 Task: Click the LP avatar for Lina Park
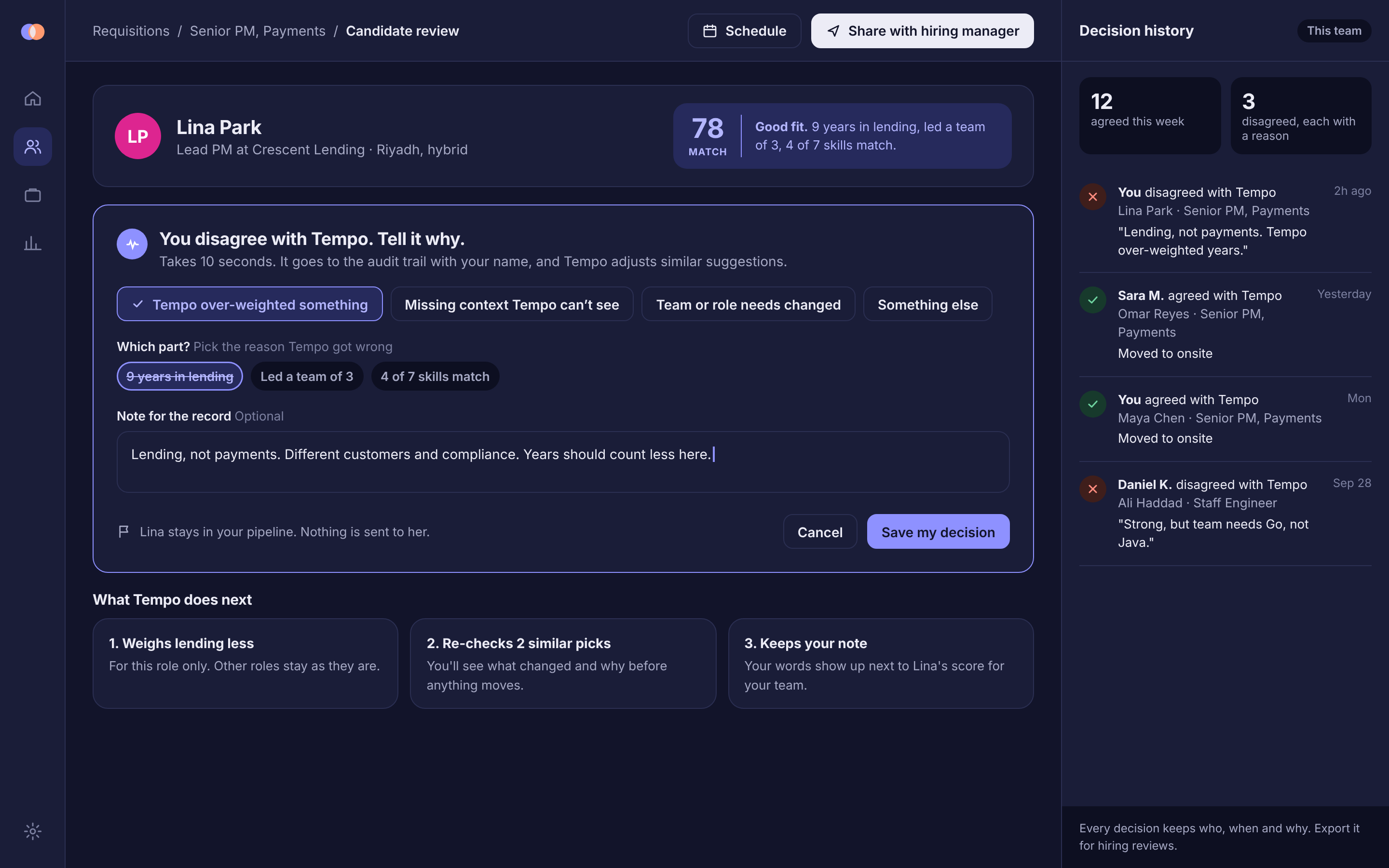[x=138, y=136]
